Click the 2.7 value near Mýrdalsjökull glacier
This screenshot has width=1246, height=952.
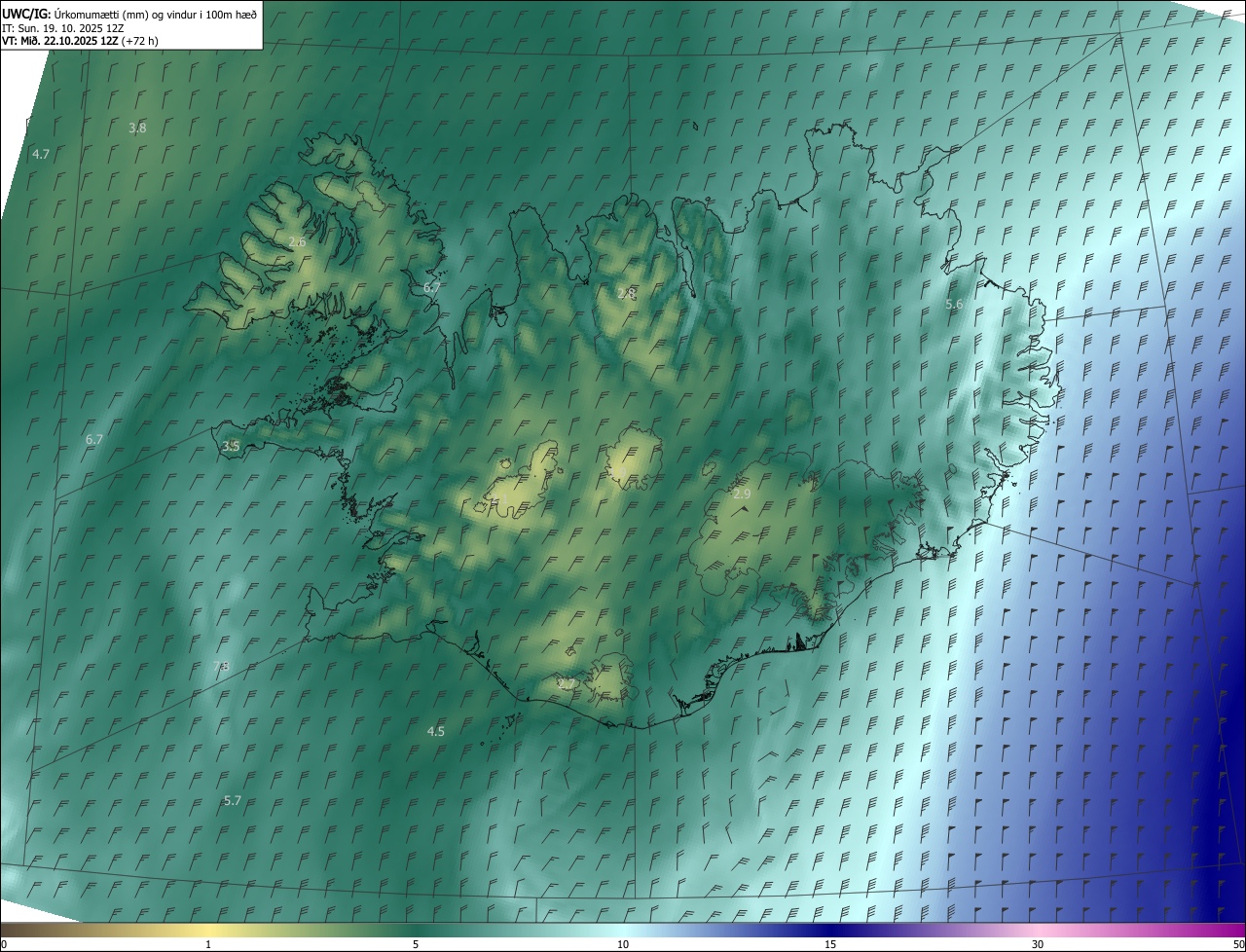566,684
